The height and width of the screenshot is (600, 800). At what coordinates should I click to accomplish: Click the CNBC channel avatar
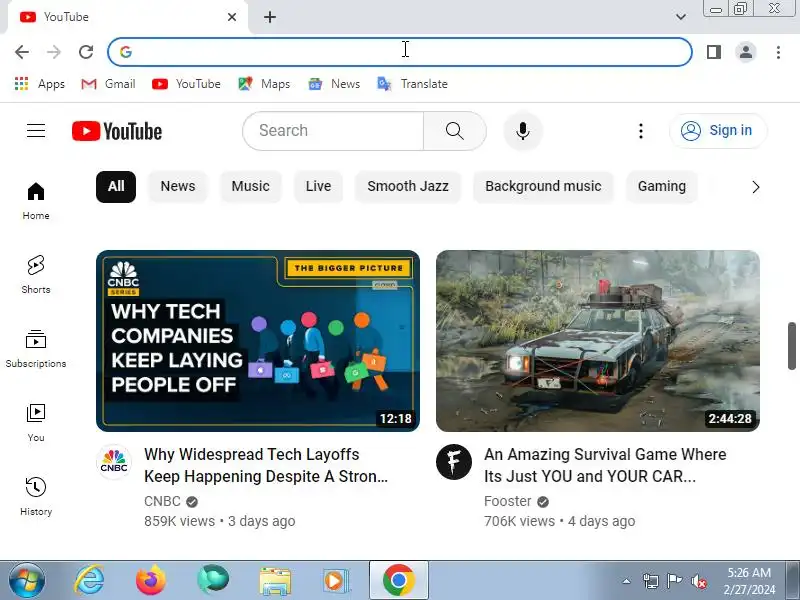click(x=114, y=462)
